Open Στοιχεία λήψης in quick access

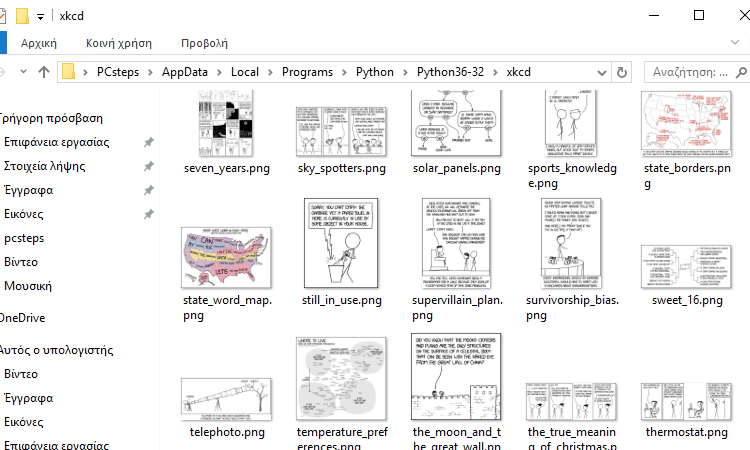pyautogui.click(x=44, y=166)
